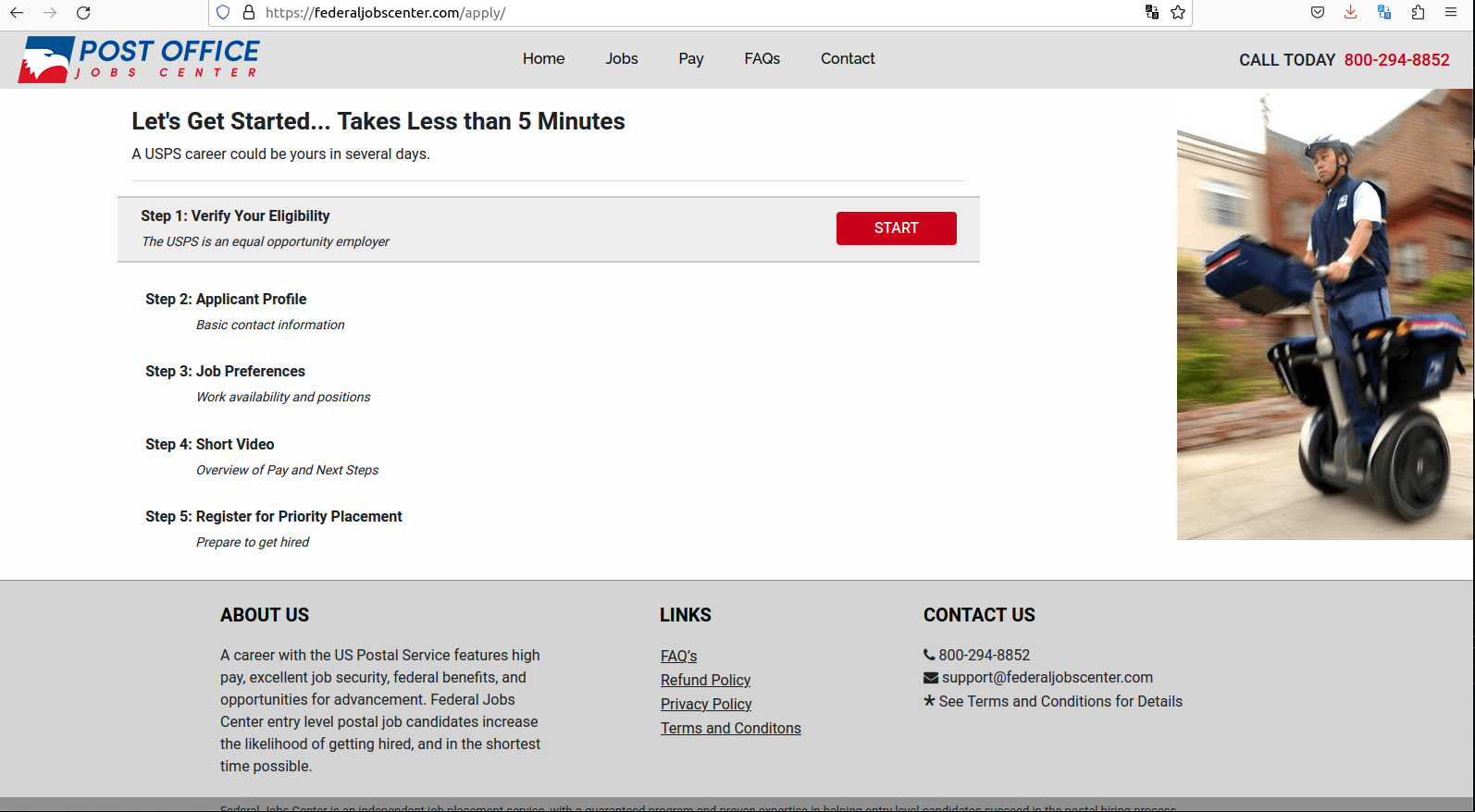The height and width of the screenshot is (812, 1475).
Task: Open the extensions puzzle icon
Action: click(1418, 12)
